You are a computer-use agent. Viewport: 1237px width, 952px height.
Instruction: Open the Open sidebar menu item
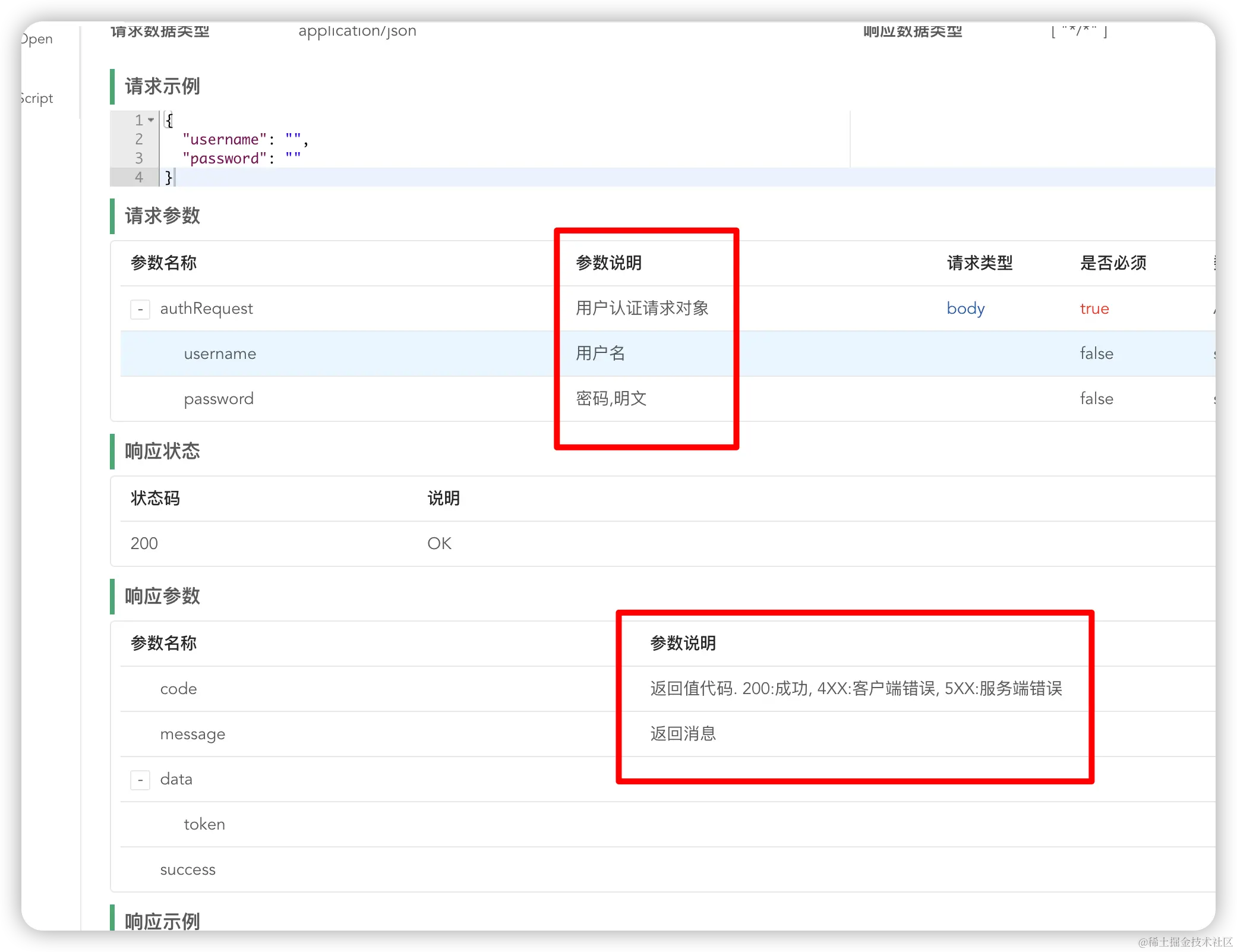(x=37, y=39)
